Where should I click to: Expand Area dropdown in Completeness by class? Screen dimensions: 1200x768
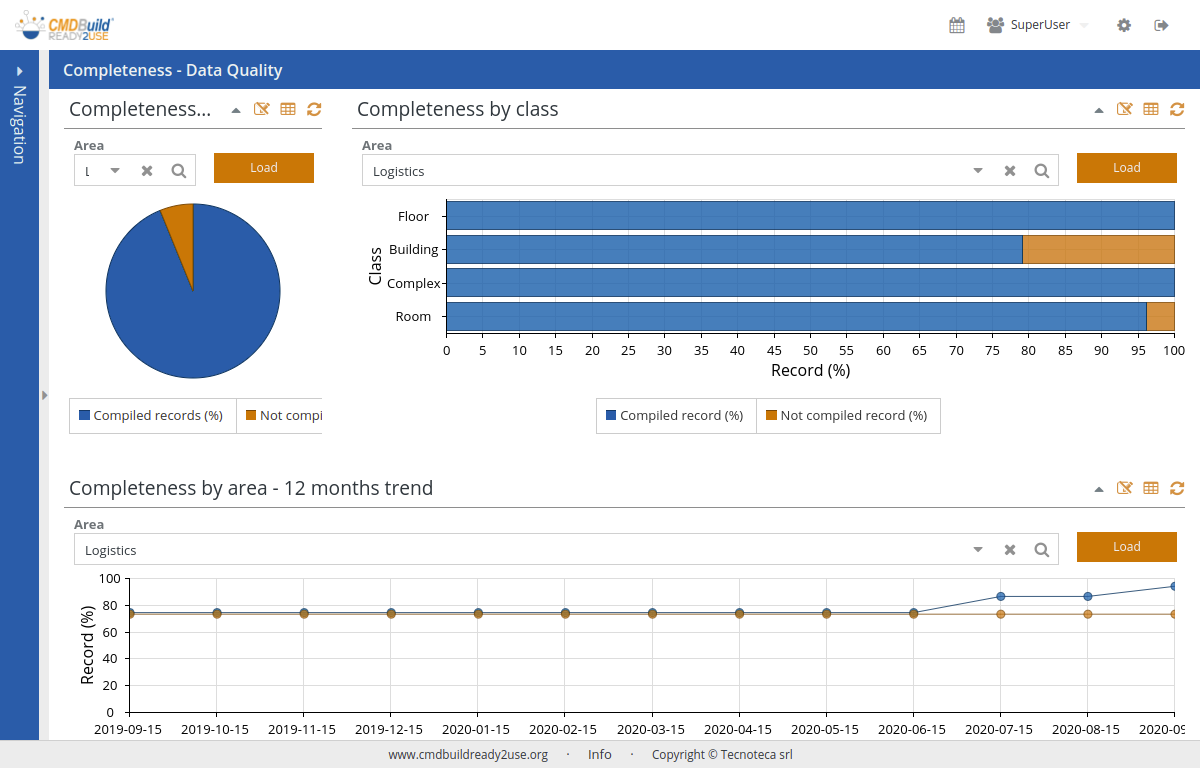(x=978, y=171)
